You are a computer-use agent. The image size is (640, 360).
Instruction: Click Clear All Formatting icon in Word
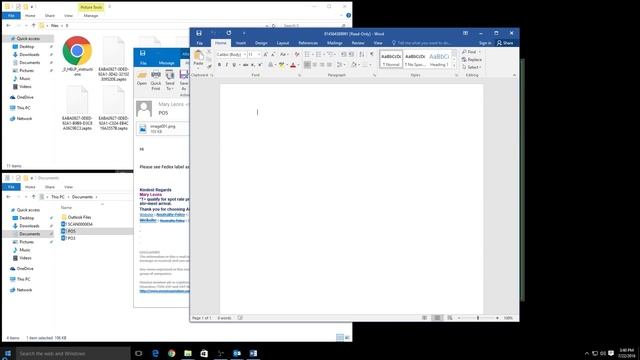pyautogui.click(x=297, y=54)
